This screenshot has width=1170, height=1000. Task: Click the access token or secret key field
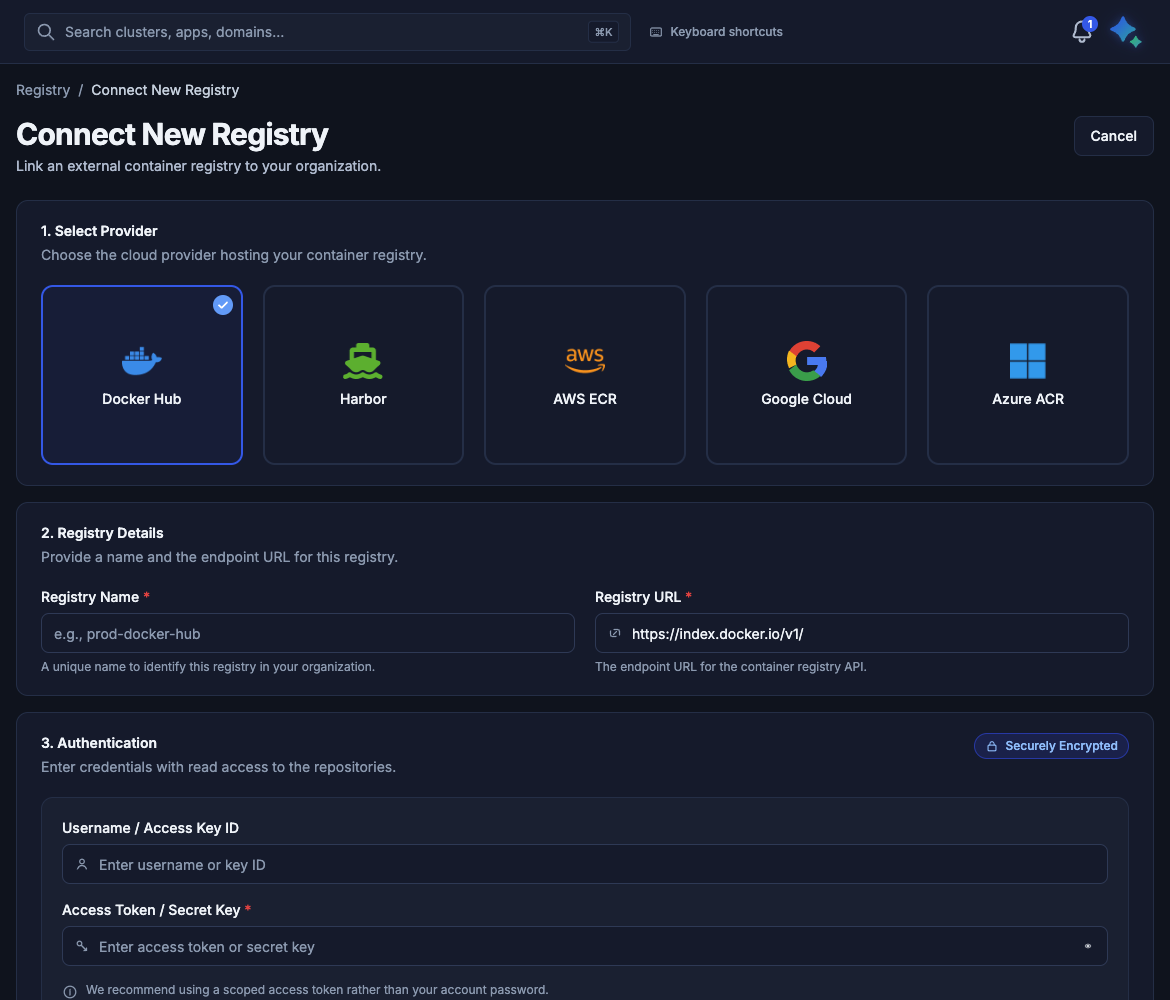click(585, 946)
